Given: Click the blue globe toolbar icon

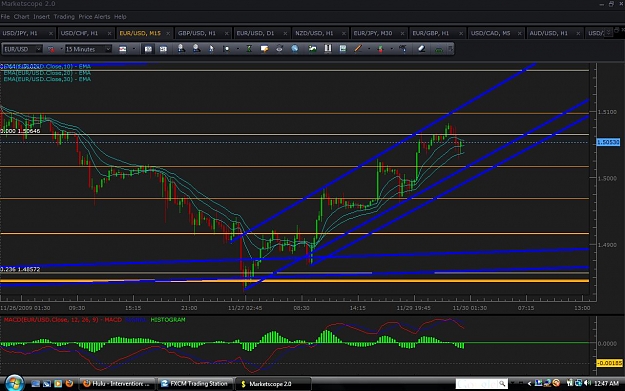Looking at the screenshot, I should click(x=295, y=49).
